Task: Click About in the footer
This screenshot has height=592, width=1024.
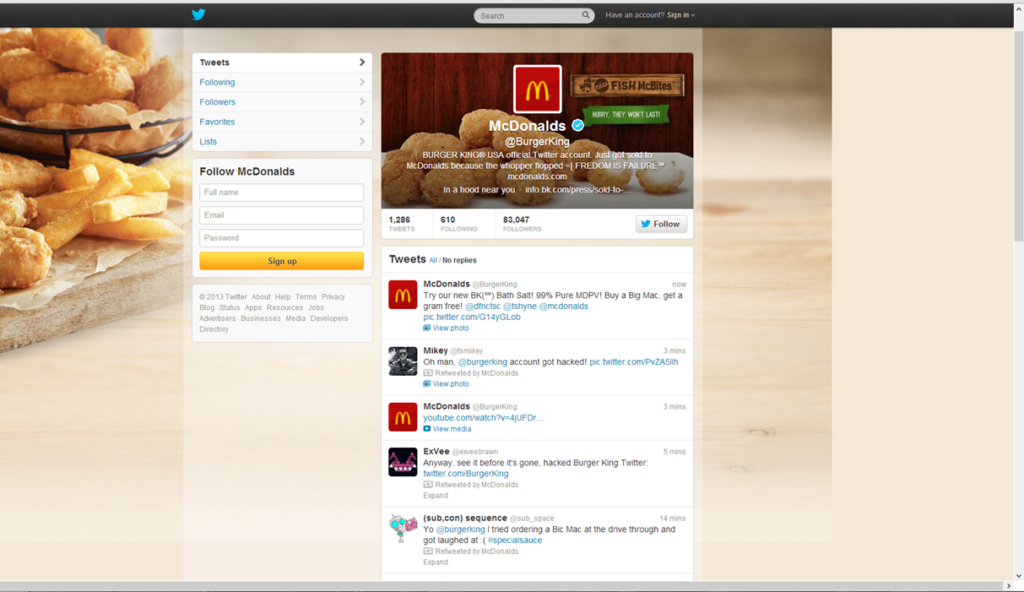Action: [261, 297]
